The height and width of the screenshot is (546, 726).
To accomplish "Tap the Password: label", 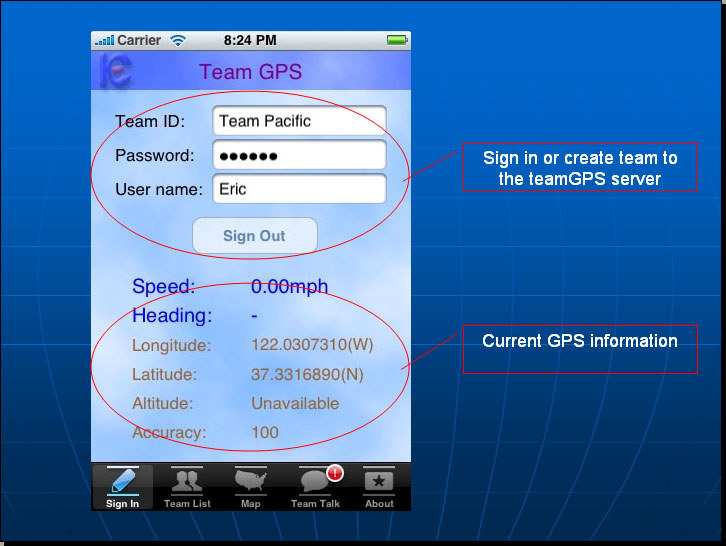I will click(155, 155).
